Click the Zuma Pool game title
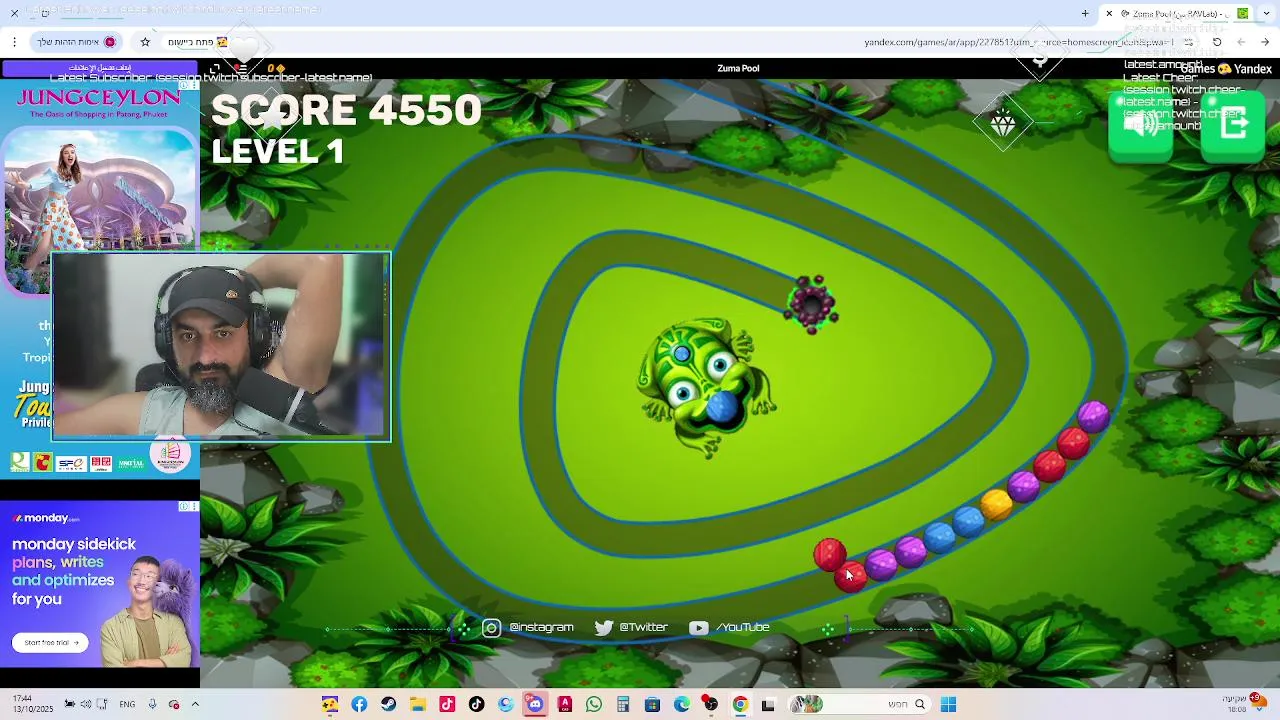 click(x=738, y=68)
